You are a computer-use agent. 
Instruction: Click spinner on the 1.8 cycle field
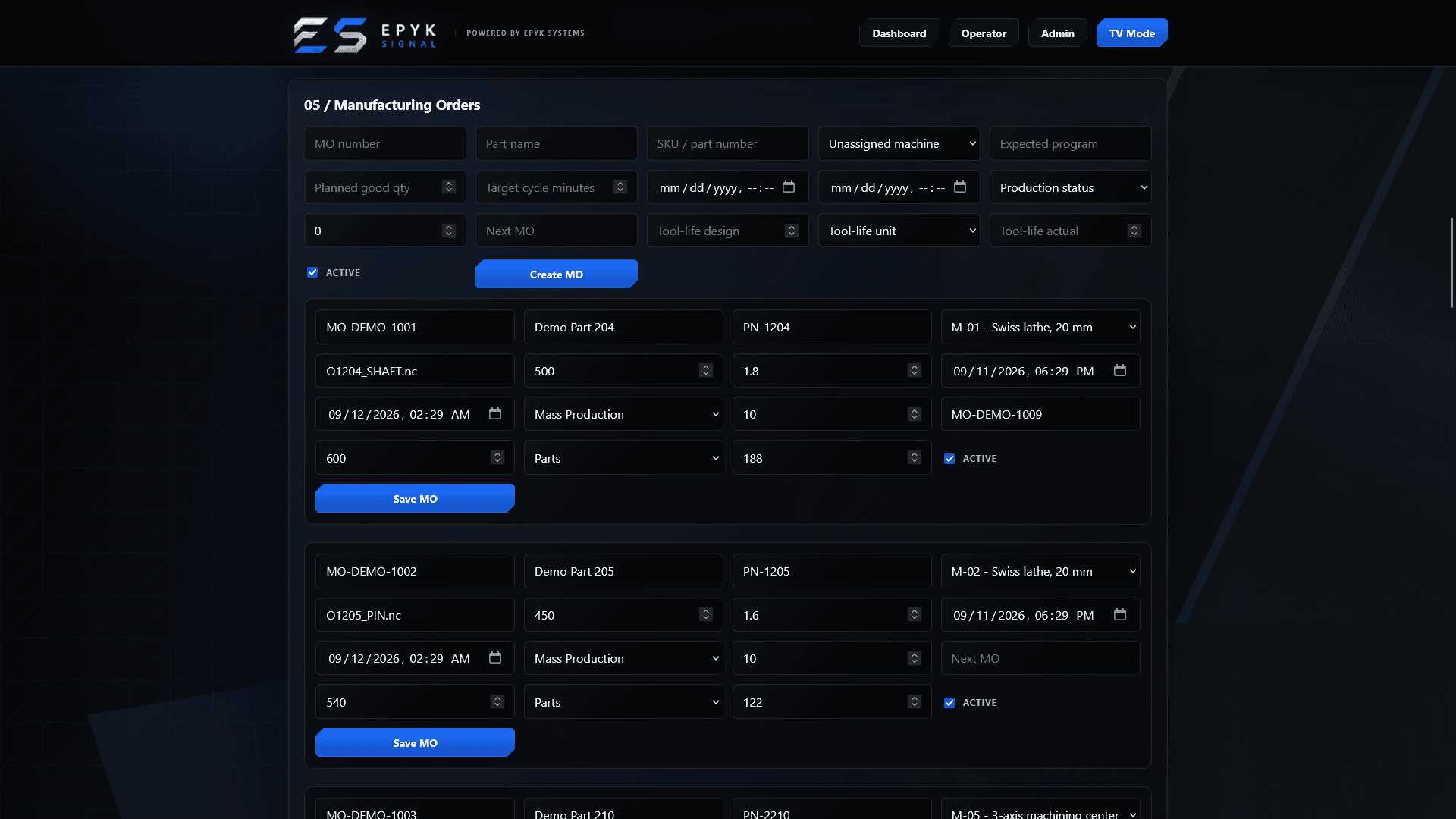(x=915, y=370)
